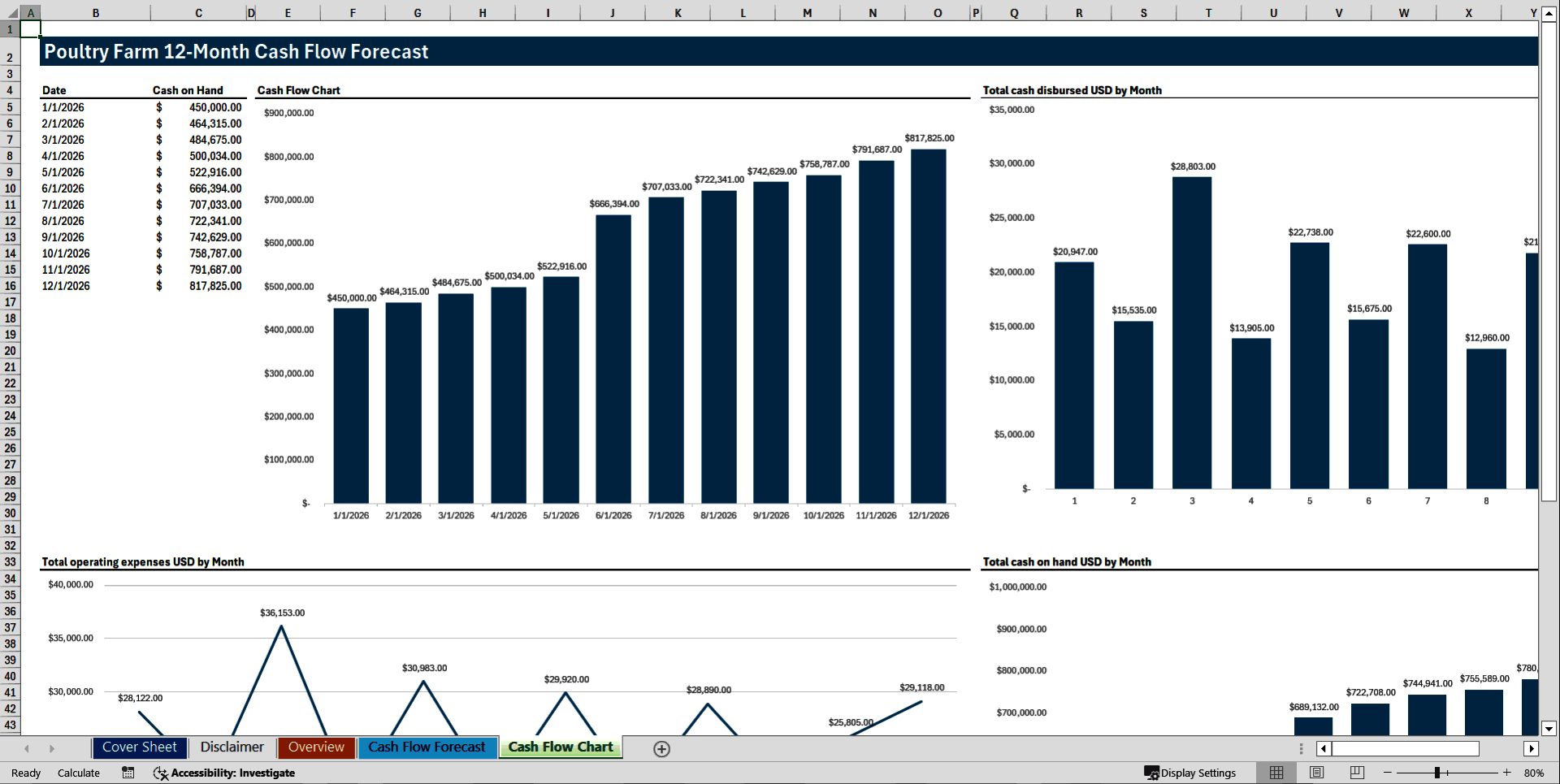Image resolution: width=1560 pixels, height=784 pixels.
Task: Select the Cover Sheet tab
Action: [139, 747]
